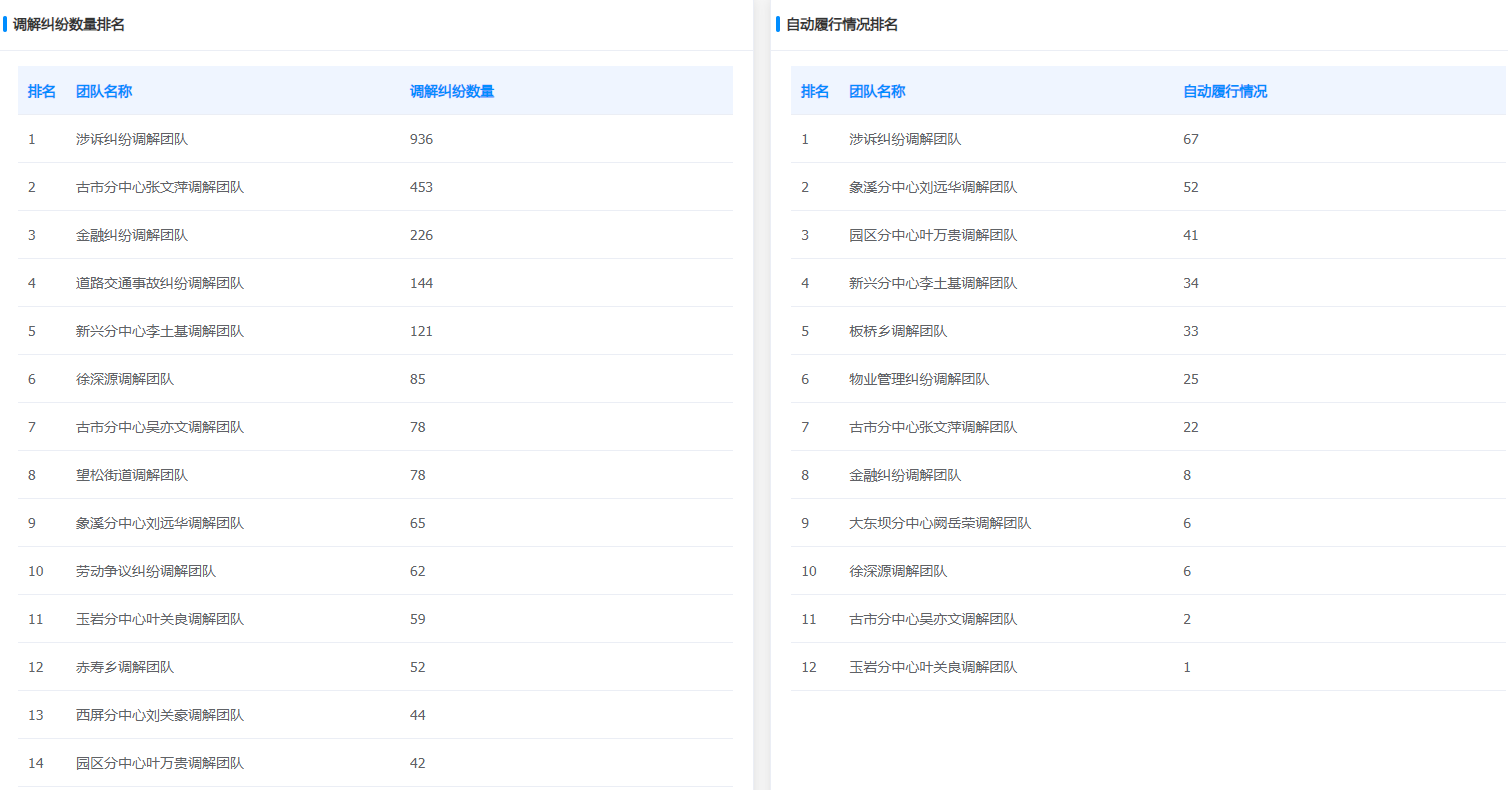The image size is (1508, 790).
Task: Open 西屏分中心刘关豪调解团队 entry
Action: coord(160,715)
